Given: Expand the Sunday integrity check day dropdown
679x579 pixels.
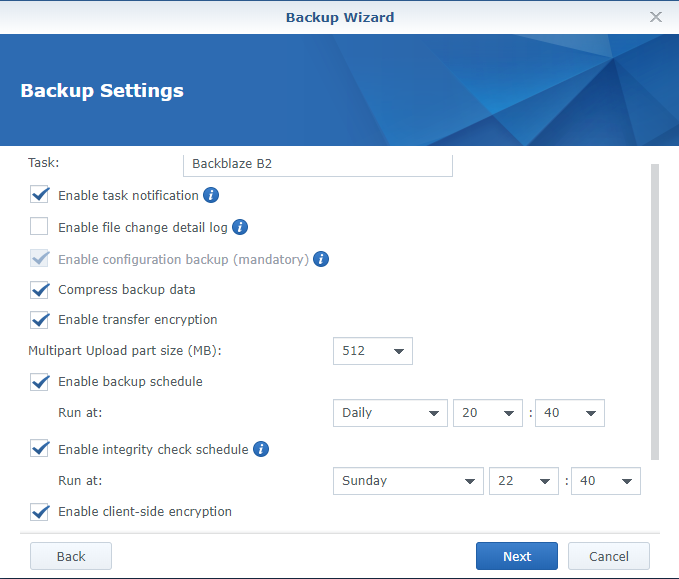Looking at the screenshot, I should pyautogui.click(x=408, y=481).
